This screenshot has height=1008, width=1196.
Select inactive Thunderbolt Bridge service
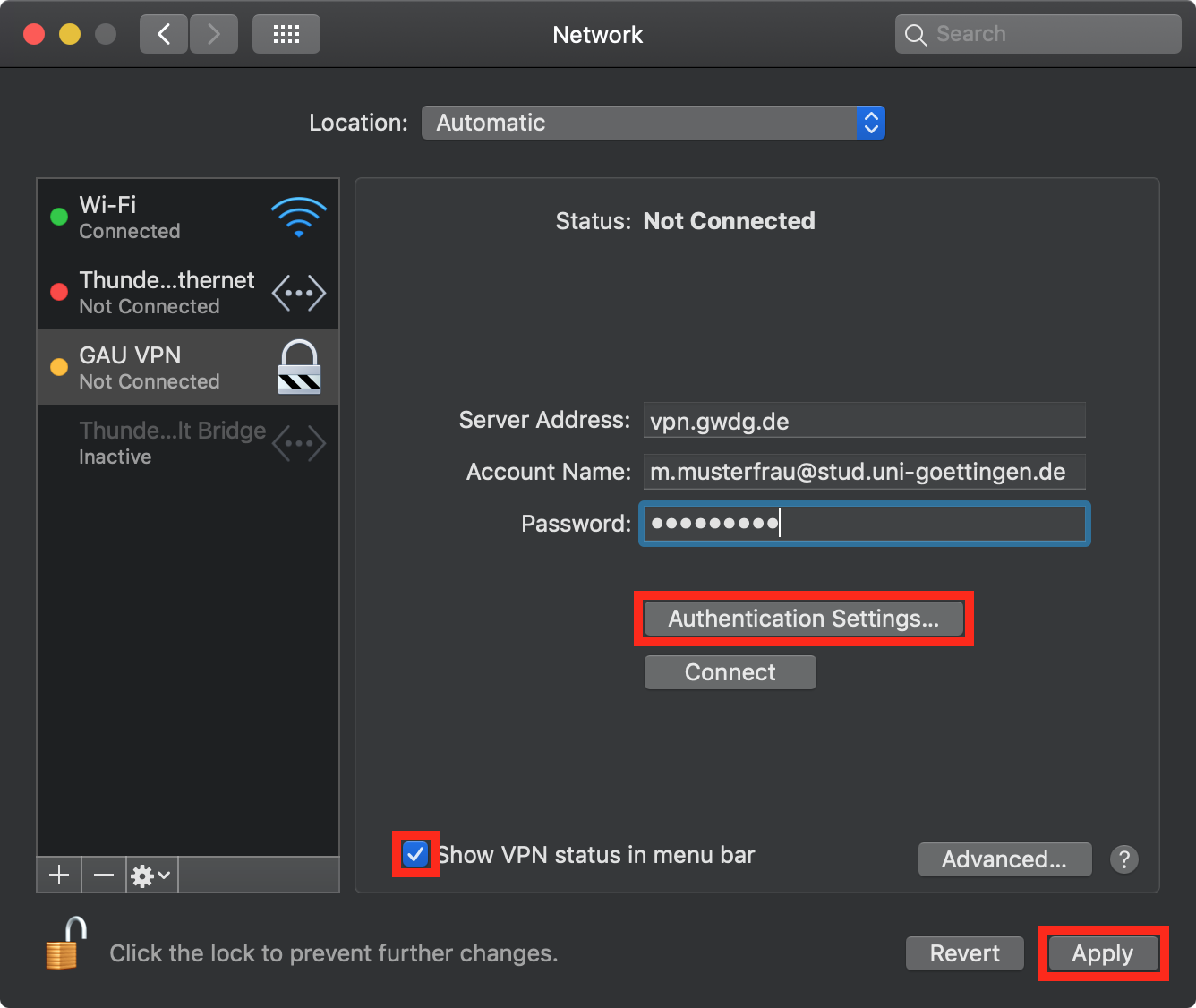point(188,442)
